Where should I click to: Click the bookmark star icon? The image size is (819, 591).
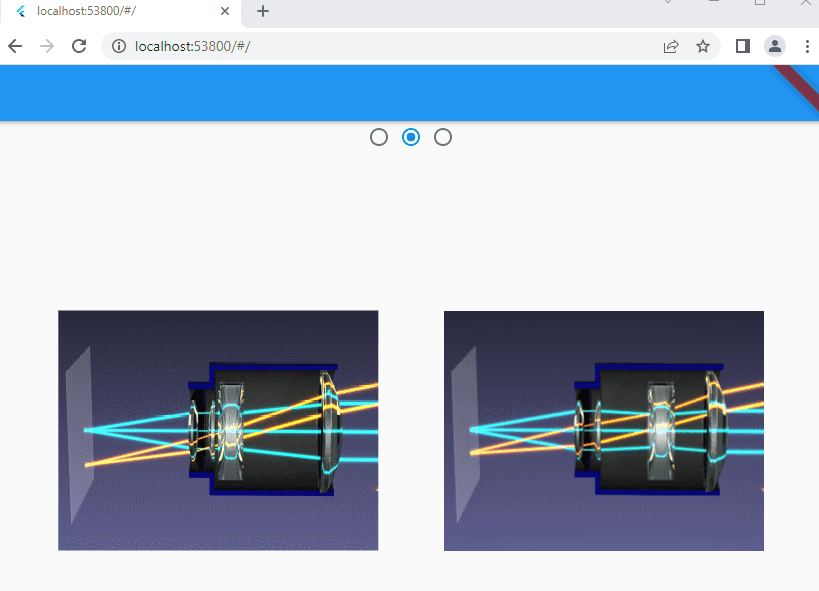703,46
